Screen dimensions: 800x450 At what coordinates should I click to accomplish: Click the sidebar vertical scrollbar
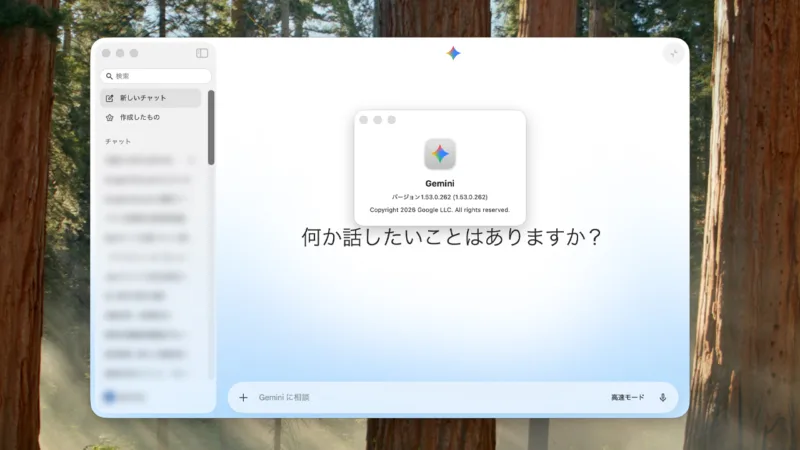(211, 128)
